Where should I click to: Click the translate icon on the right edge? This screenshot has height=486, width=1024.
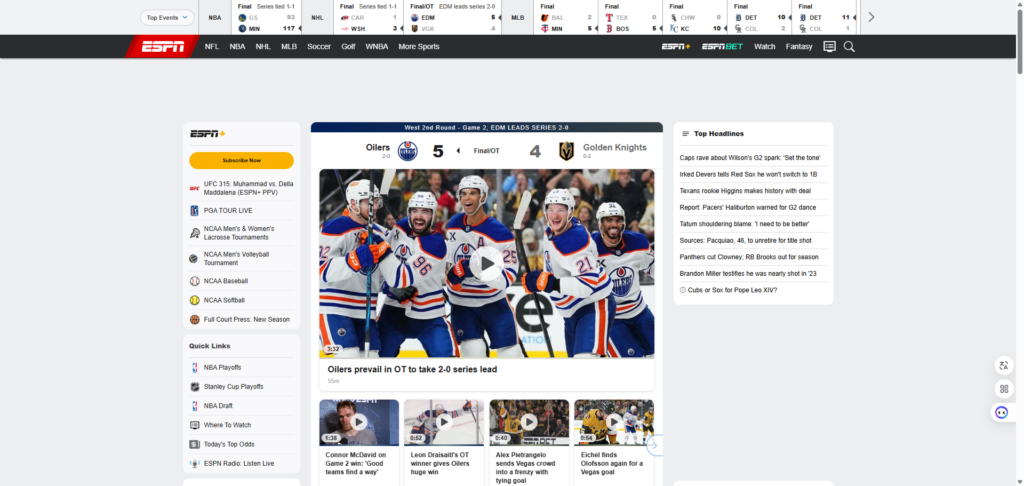point(1002,366)
